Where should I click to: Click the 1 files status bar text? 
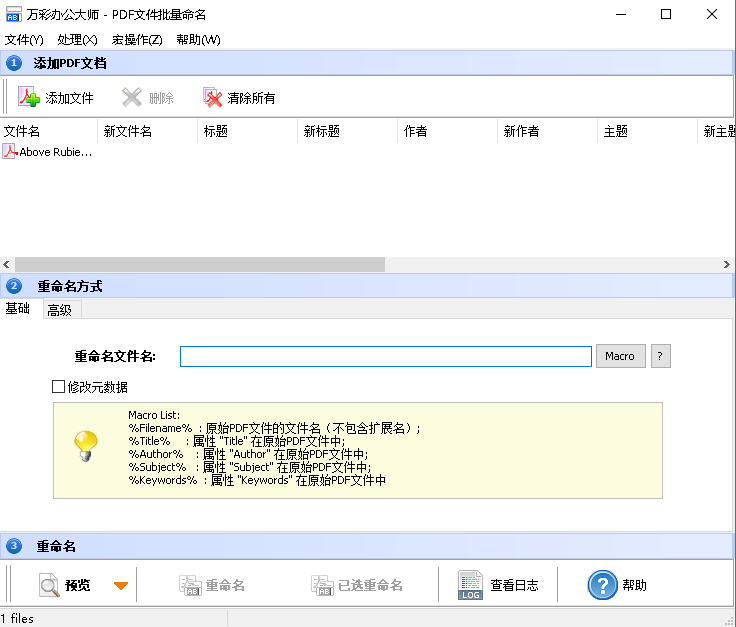tap(17, 619)
